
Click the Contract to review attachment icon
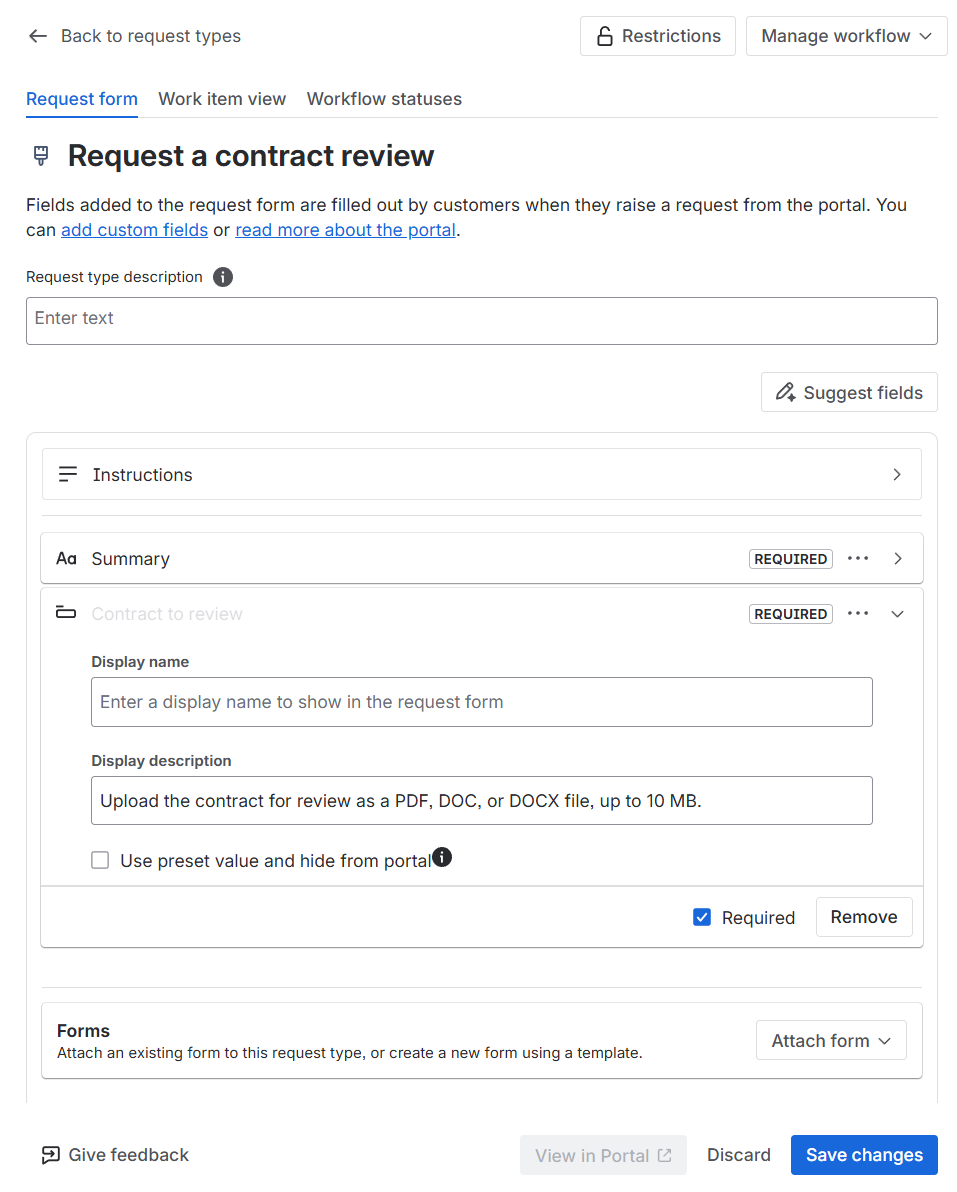66,612
